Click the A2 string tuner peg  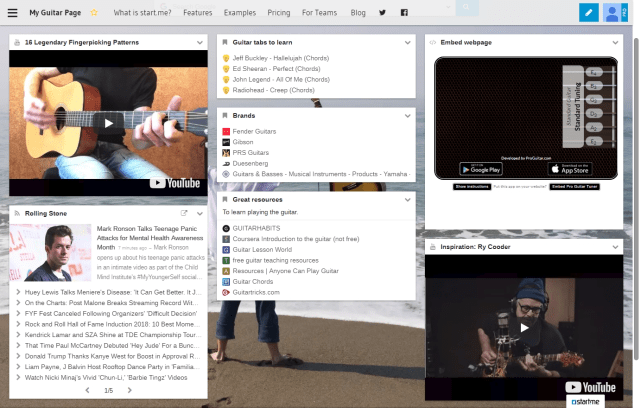pos(593,128)
